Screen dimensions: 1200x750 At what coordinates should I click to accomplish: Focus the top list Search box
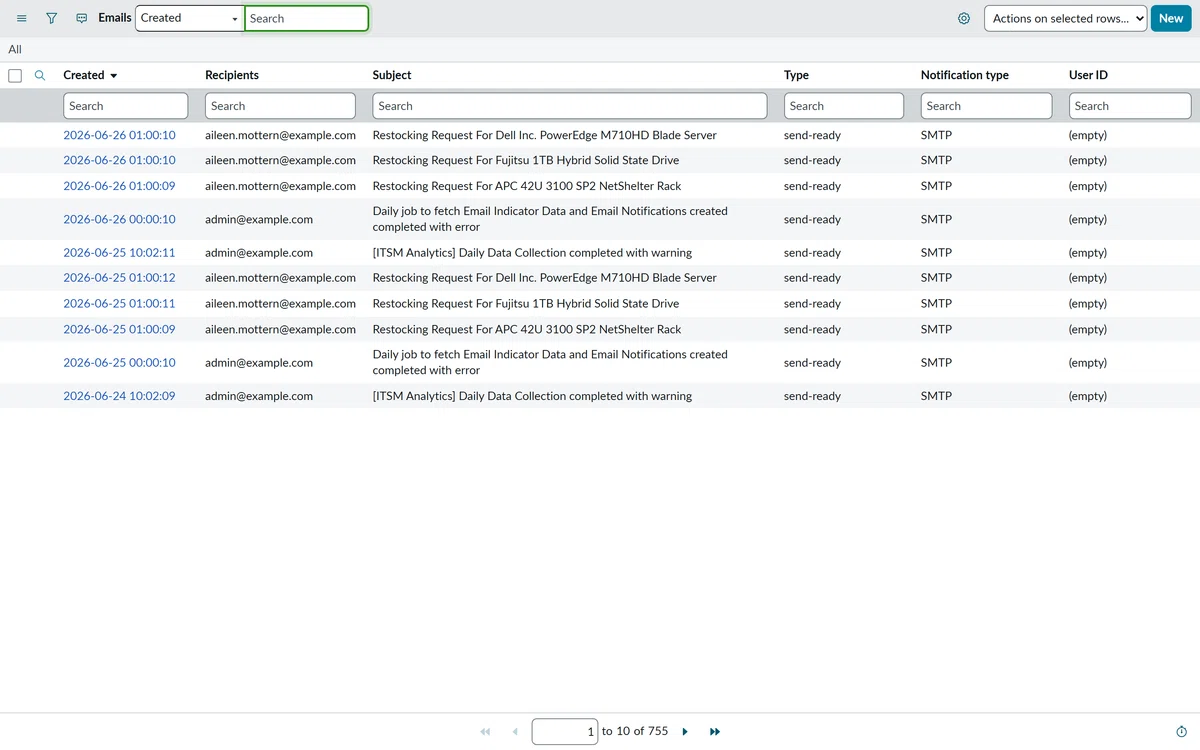(307, 18)
